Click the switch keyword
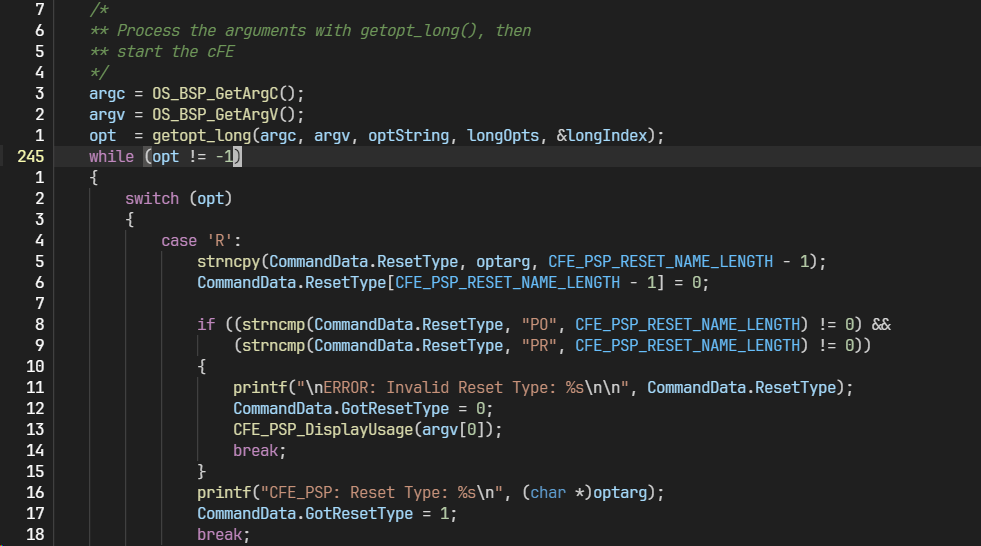 [152, 199]
